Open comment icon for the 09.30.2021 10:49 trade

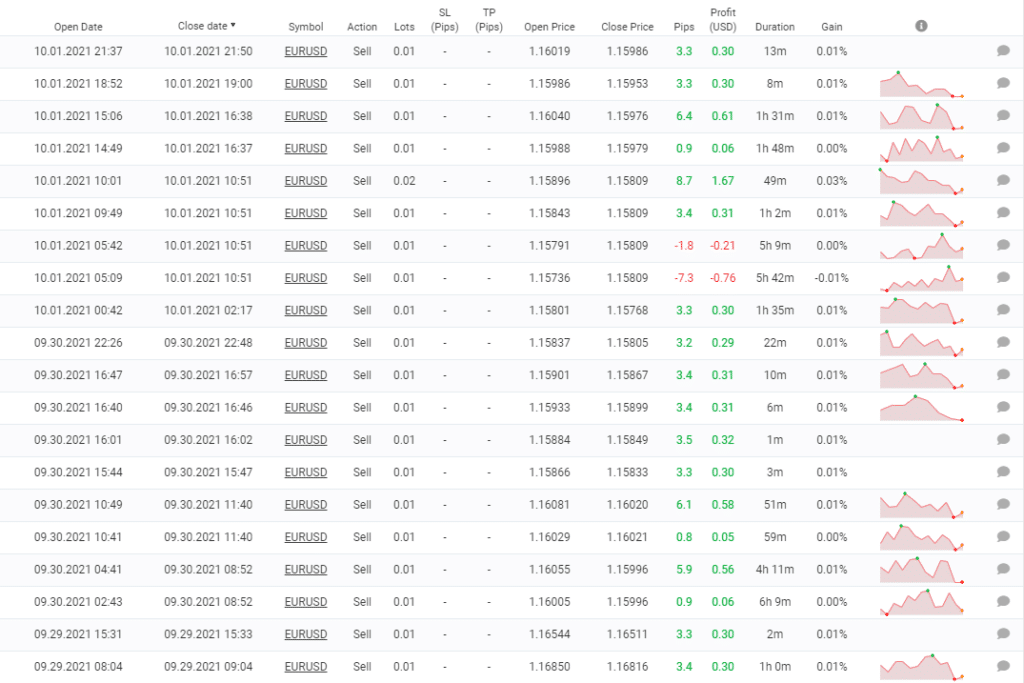1003,504
